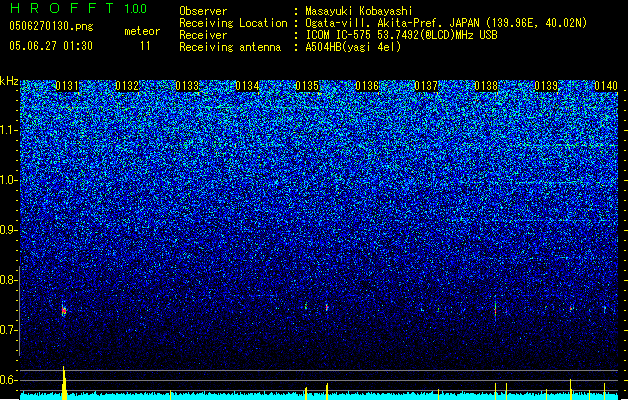Click the gray frequency range bar beside 0.8 kHz
Viewport: 629px width, 400px height.
pyautogui.click(x=20, y=311)
